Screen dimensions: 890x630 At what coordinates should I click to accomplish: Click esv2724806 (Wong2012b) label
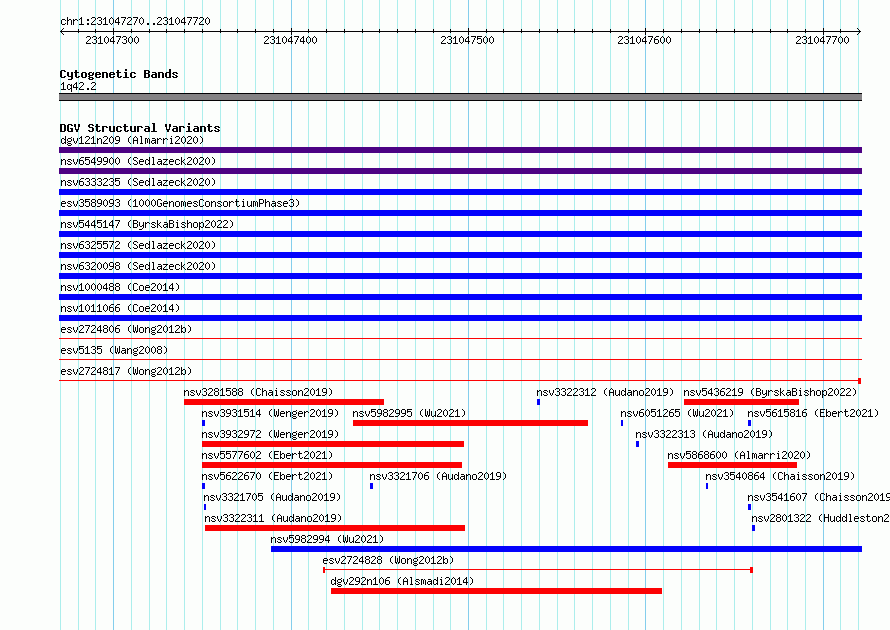tap(126, 329)
